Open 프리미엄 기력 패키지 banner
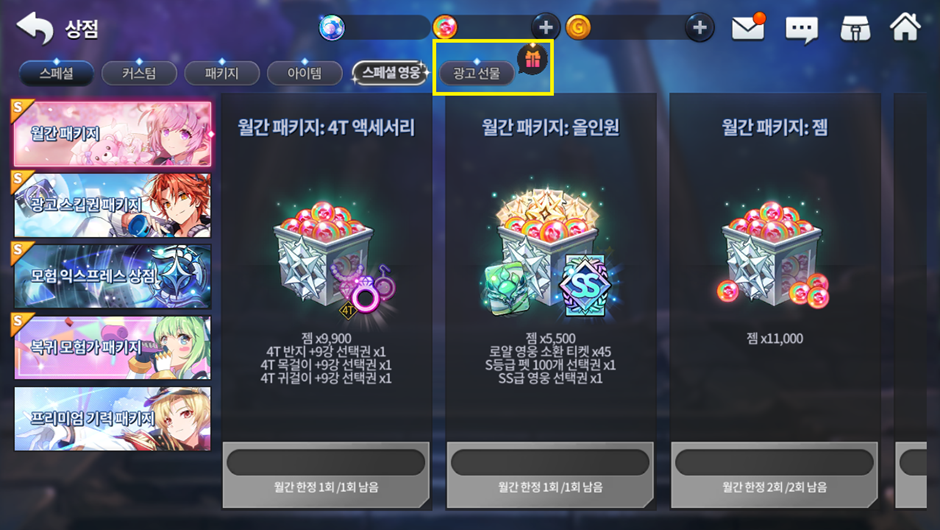The height and width of the screenshot is (530, 940). [x=113, y=418]
